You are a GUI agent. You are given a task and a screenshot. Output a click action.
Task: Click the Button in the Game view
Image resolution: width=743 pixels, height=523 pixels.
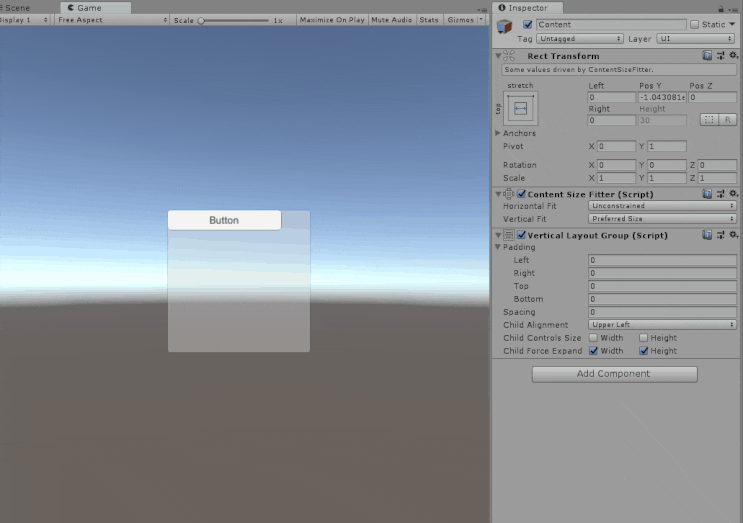coord(224,220)
